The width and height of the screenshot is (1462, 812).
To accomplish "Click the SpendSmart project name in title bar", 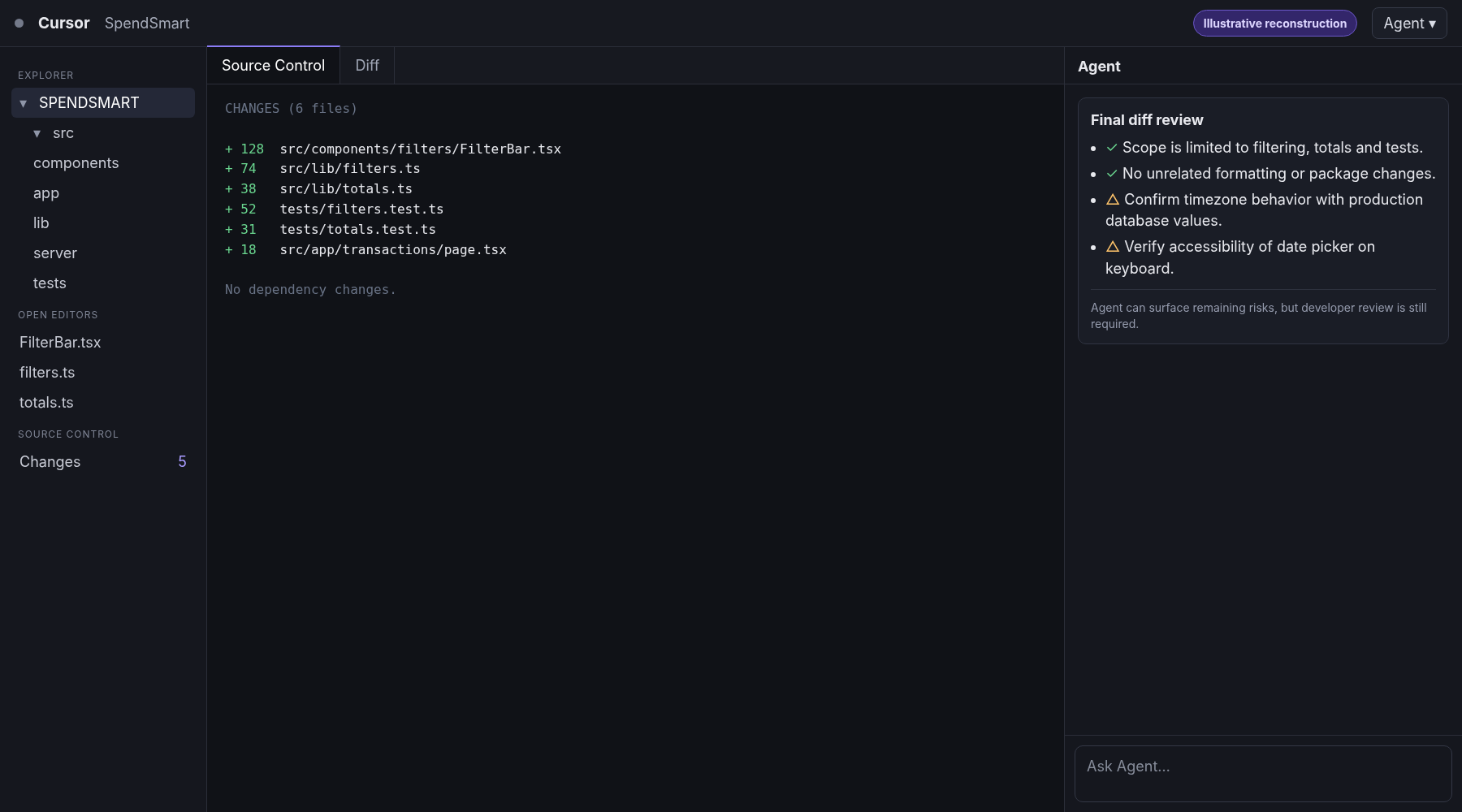I will 147,24.
